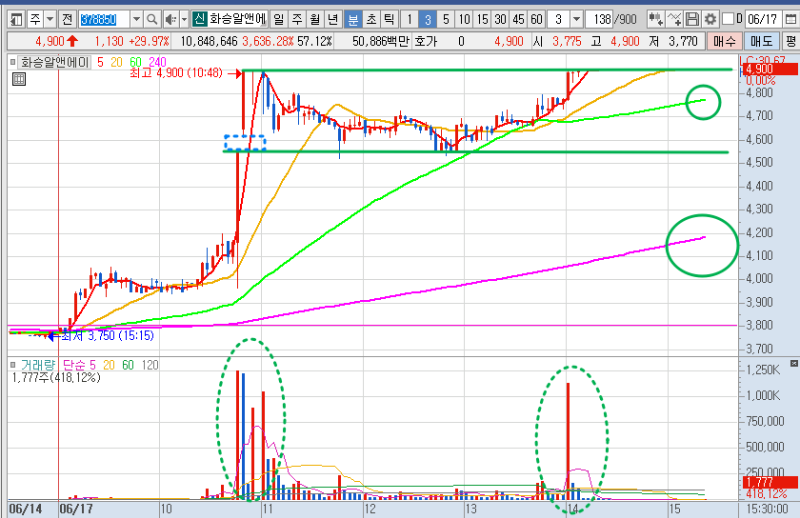Click the magenta 240 MA legend

[x=158, y=62]
